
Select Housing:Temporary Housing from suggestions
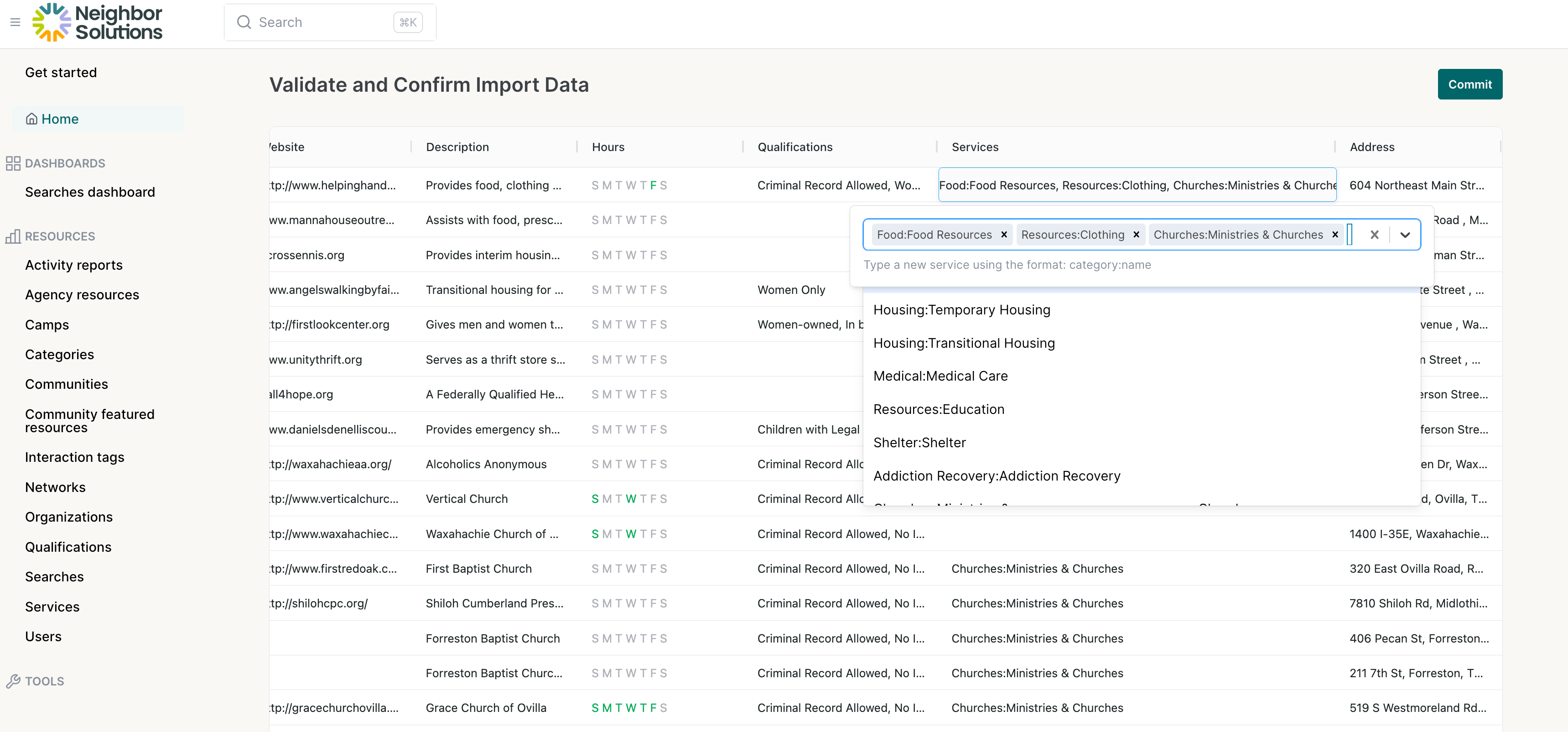pyautogui.click(x=962, y=309)
